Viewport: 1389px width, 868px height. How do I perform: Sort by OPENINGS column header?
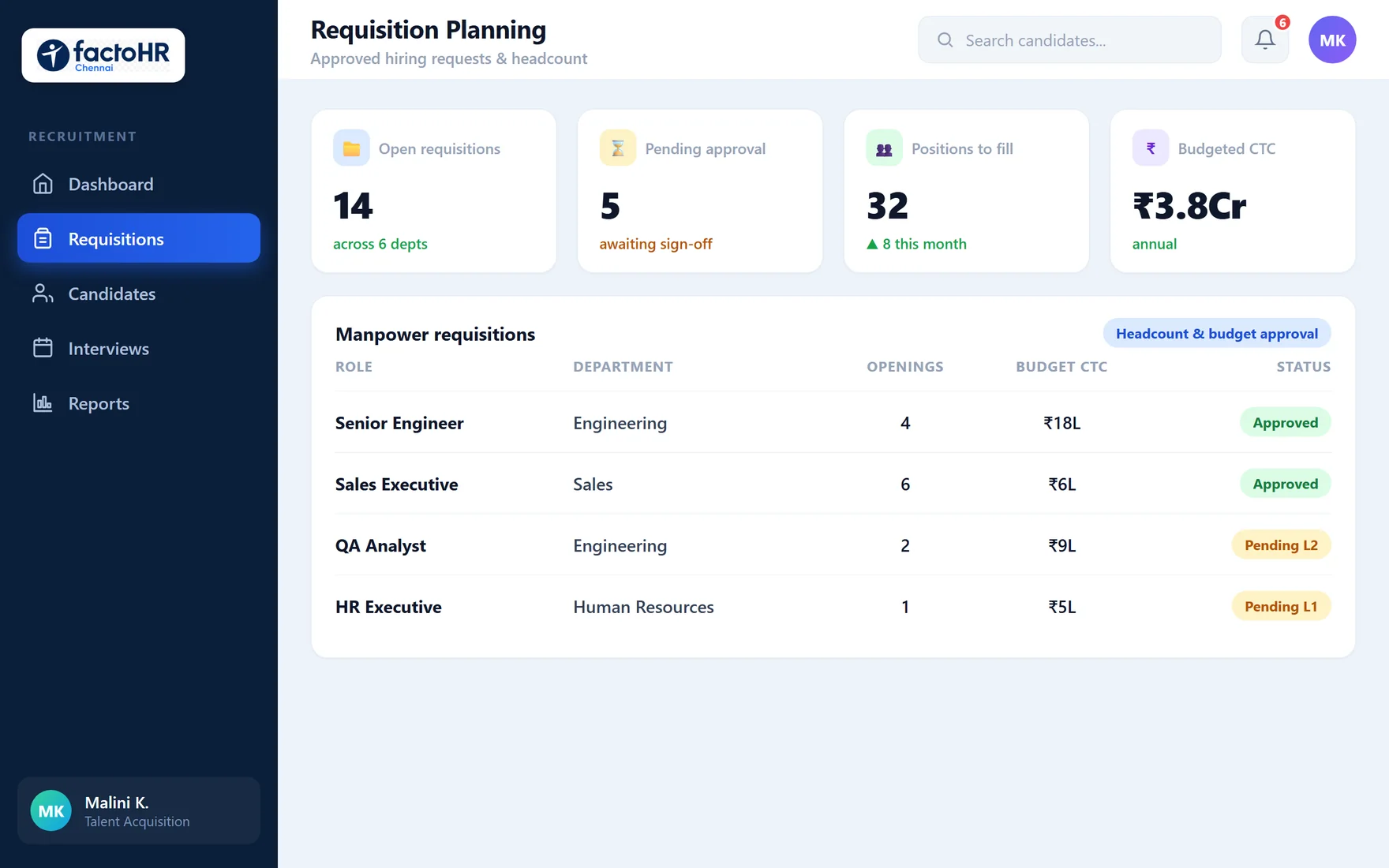coord(905,367)
